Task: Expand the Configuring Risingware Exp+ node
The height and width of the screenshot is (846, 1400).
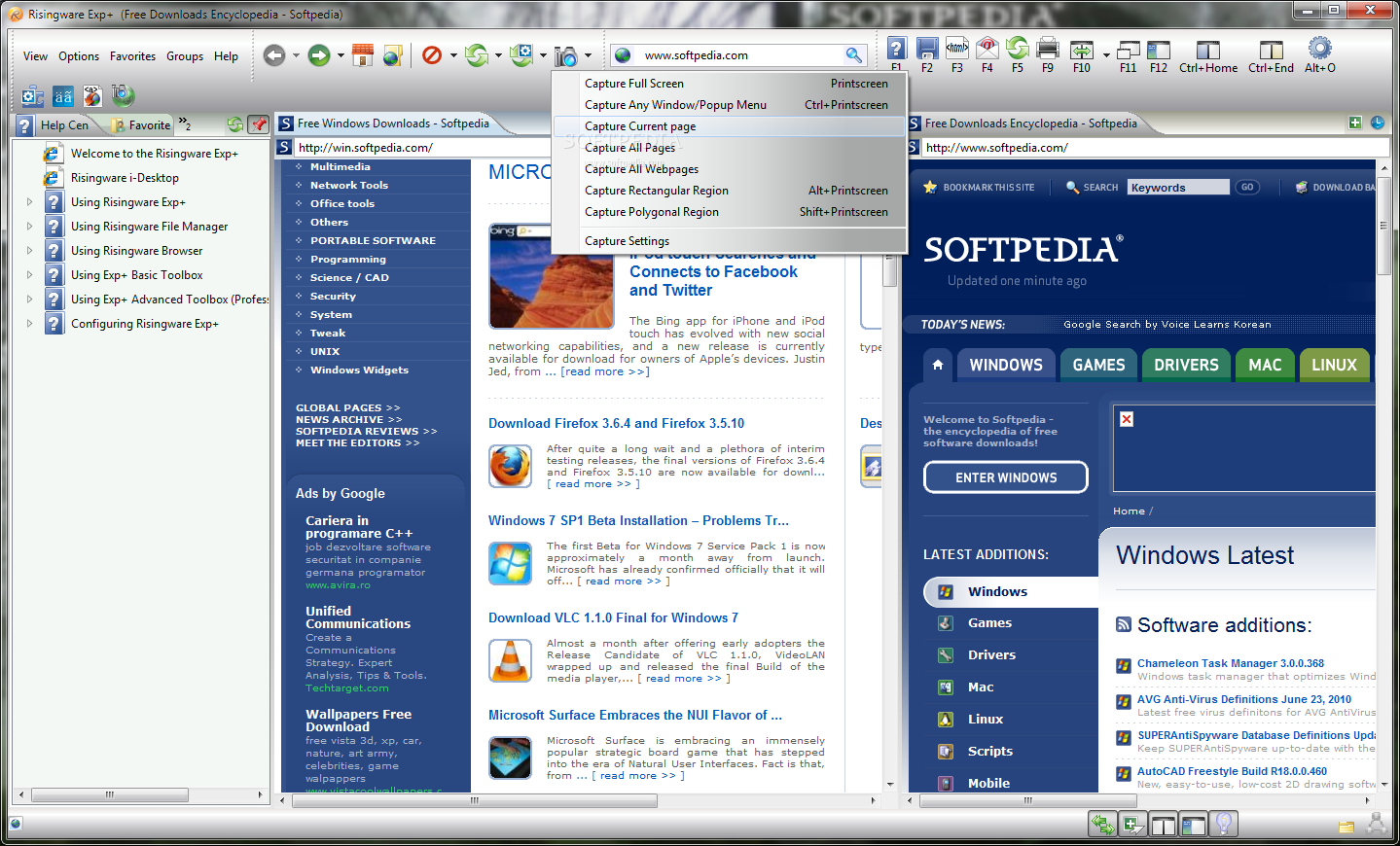Action: click(x=29, y=324)
